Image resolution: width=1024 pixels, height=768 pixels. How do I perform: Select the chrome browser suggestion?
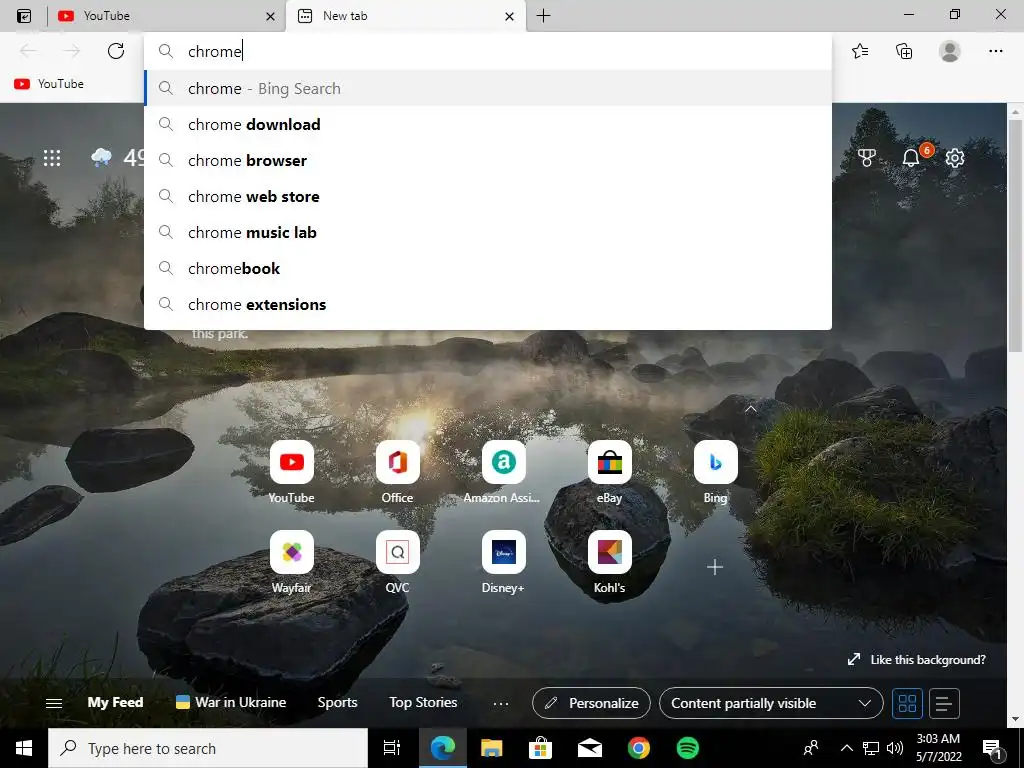(488, 160)
